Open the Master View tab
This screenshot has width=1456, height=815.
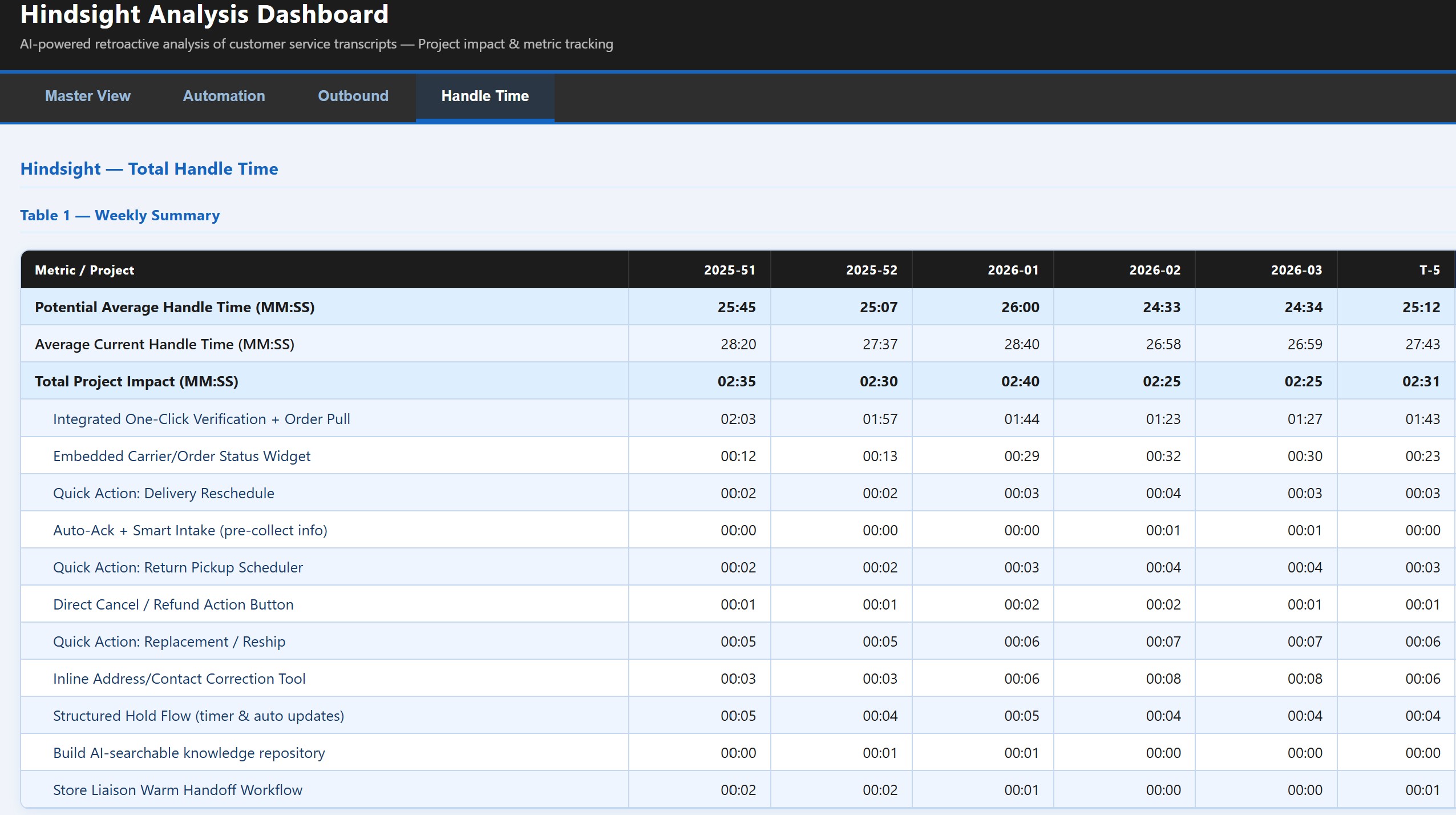88,96
